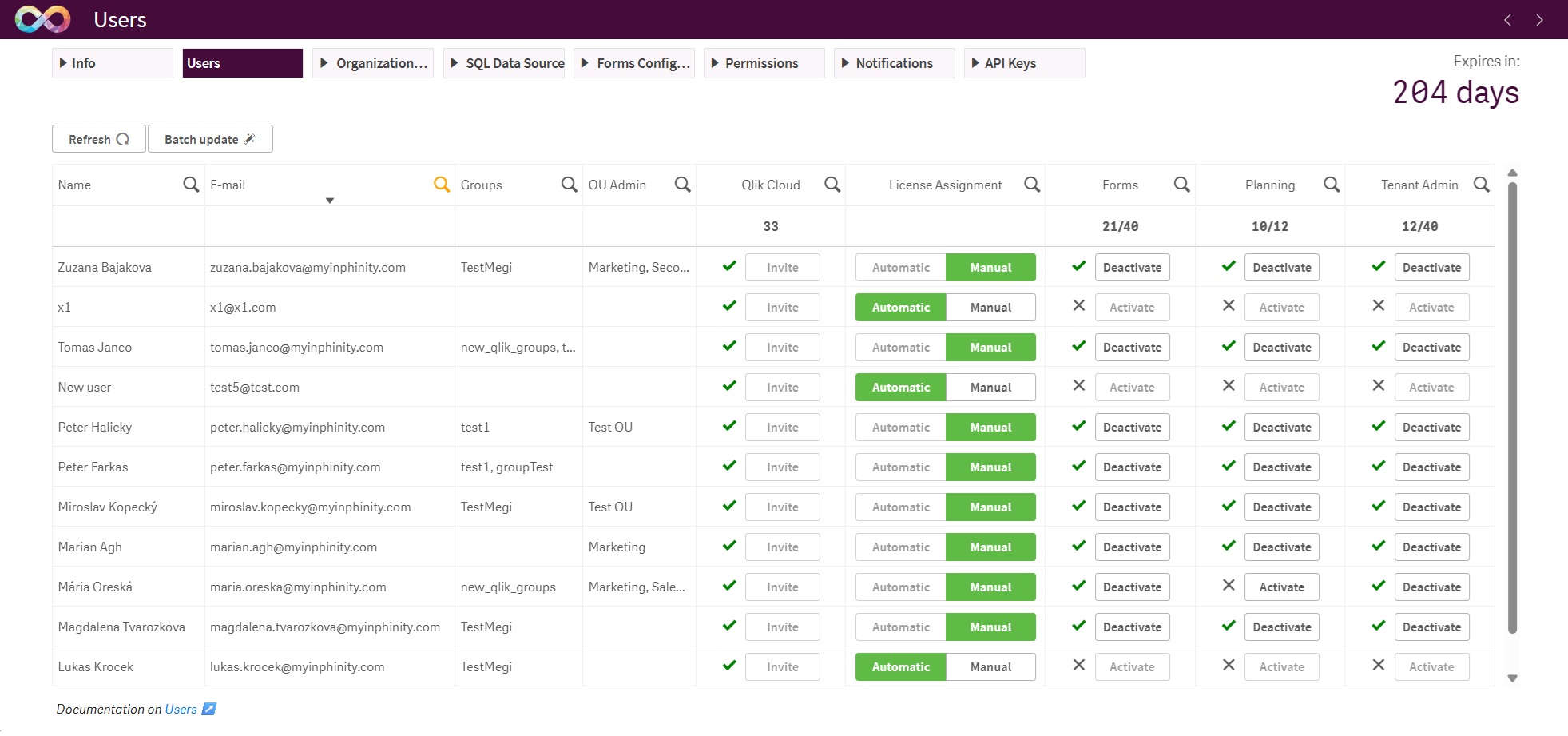The image size is (1568, 736).
Task: Go to next page arrow
Action: pos(1539,20)
